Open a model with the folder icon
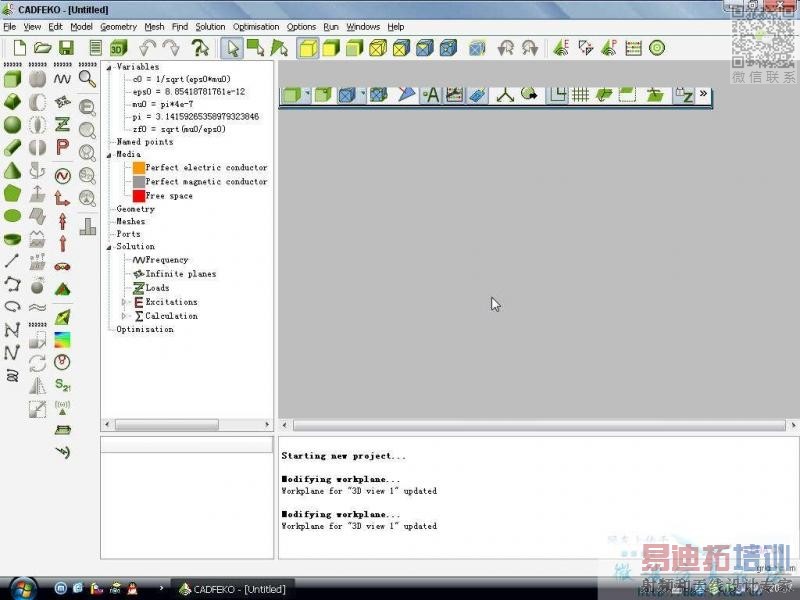This screenshot has width=800, height=600. (x=43, y=48)
